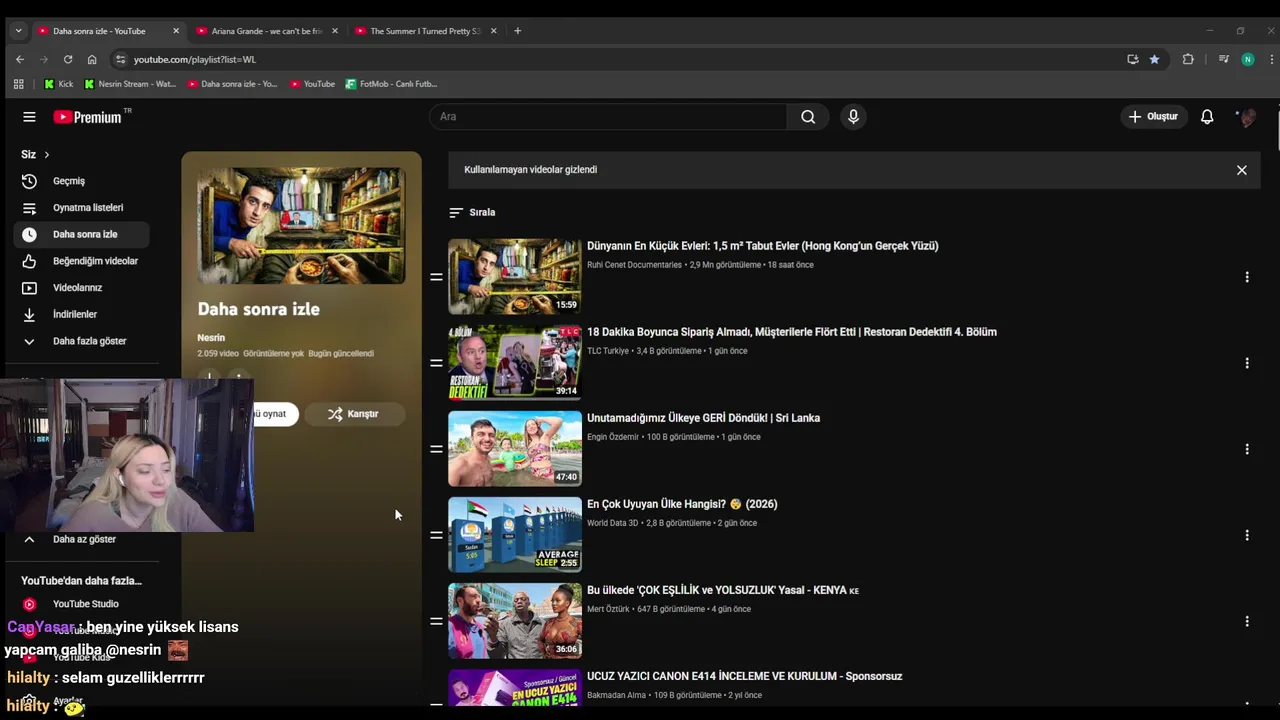Go back in browser
1280x720 pixels.
pos(20,59)
